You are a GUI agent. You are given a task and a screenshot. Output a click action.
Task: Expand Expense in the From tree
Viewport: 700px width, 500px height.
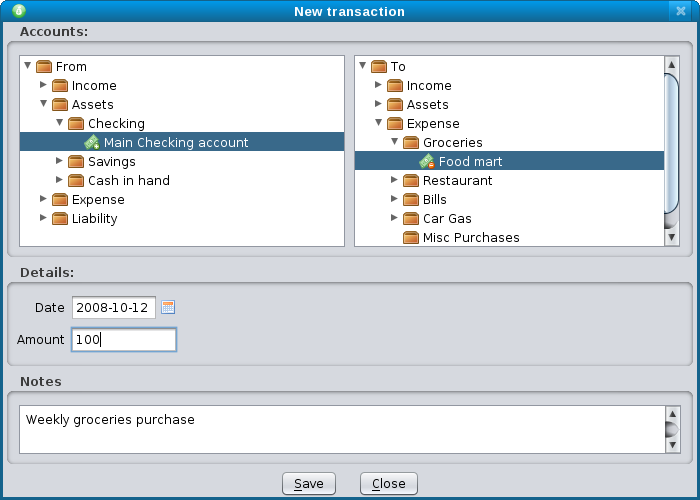pos(43,198)
